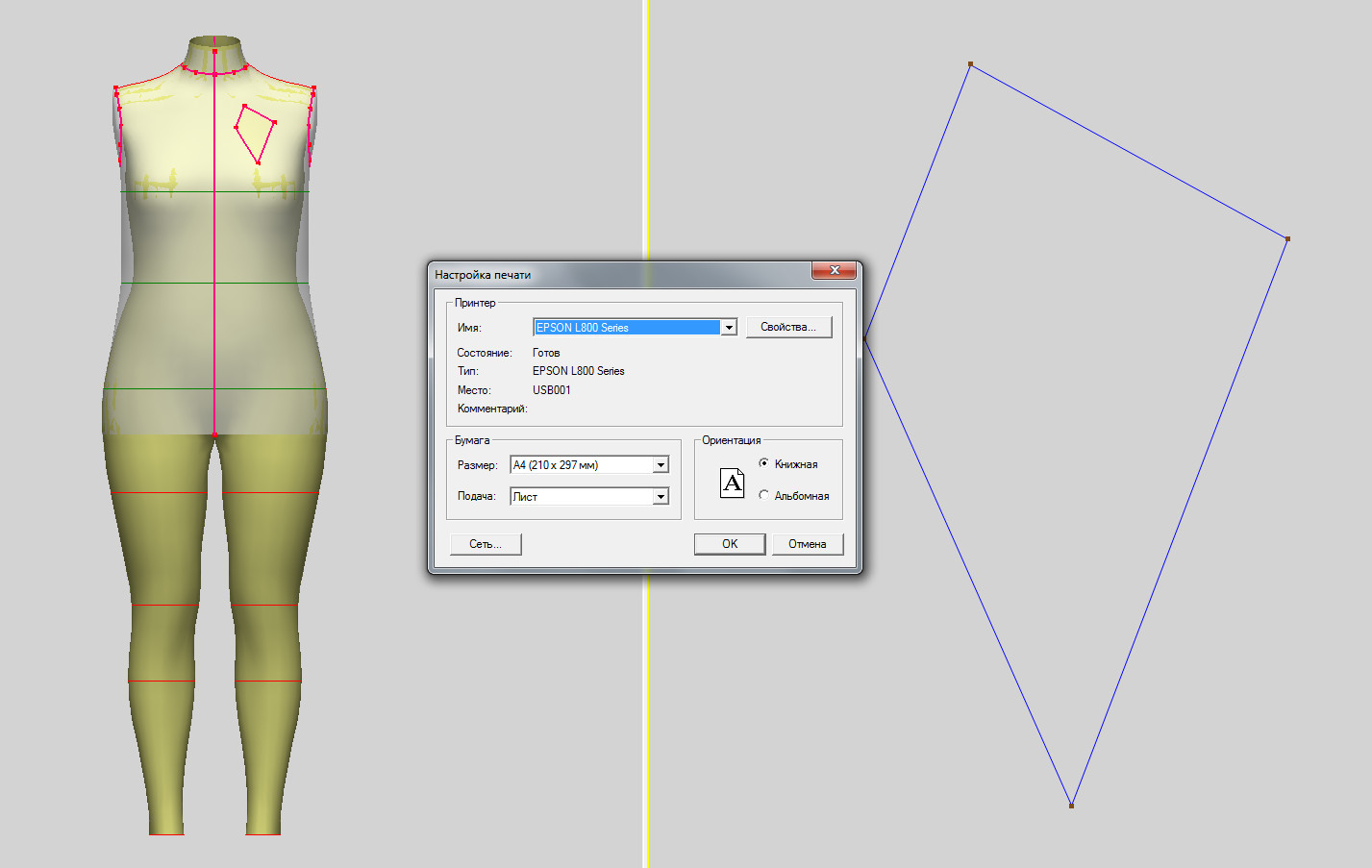
Task: Expand the A4 paper size dropdown
Action: click(x=661, y=465)
